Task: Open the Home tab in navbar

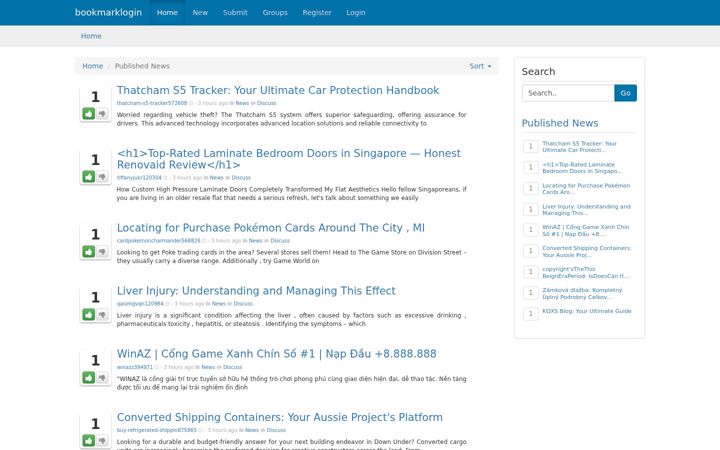Action: tap(167, 12)
